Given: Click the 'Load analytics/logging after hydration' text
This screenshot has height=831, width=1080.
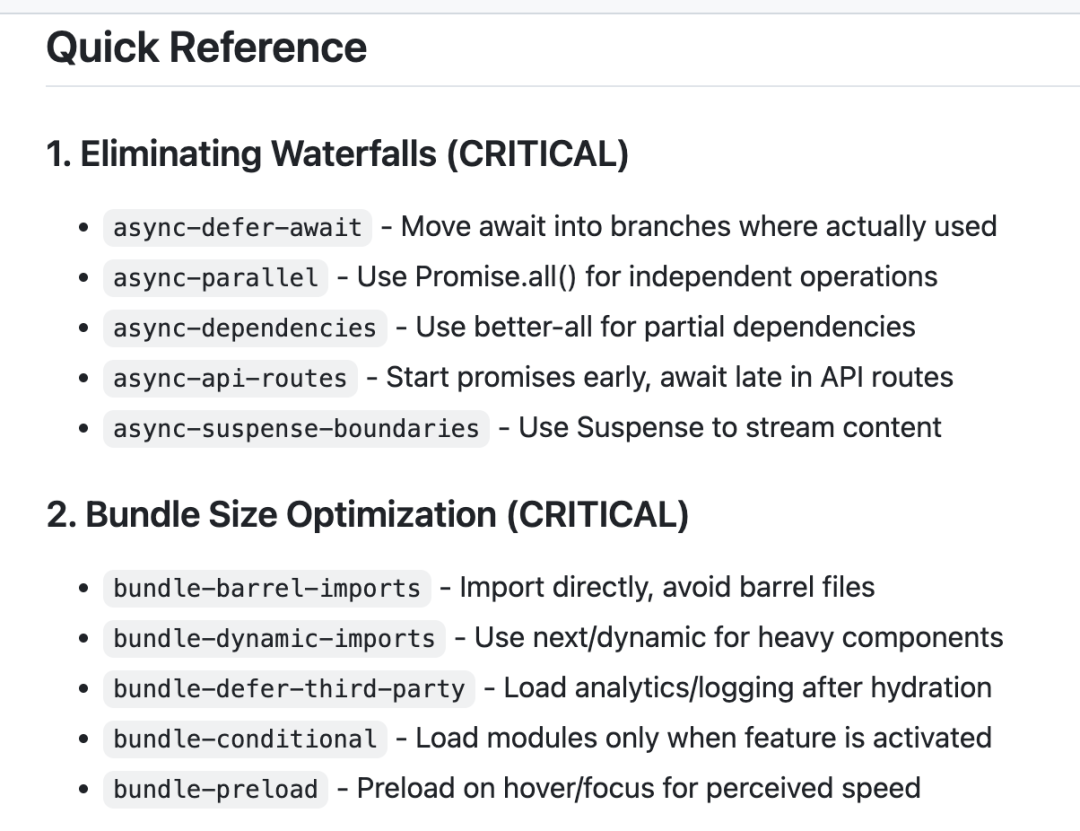Looking at the screenshot, I should point(747,687).
